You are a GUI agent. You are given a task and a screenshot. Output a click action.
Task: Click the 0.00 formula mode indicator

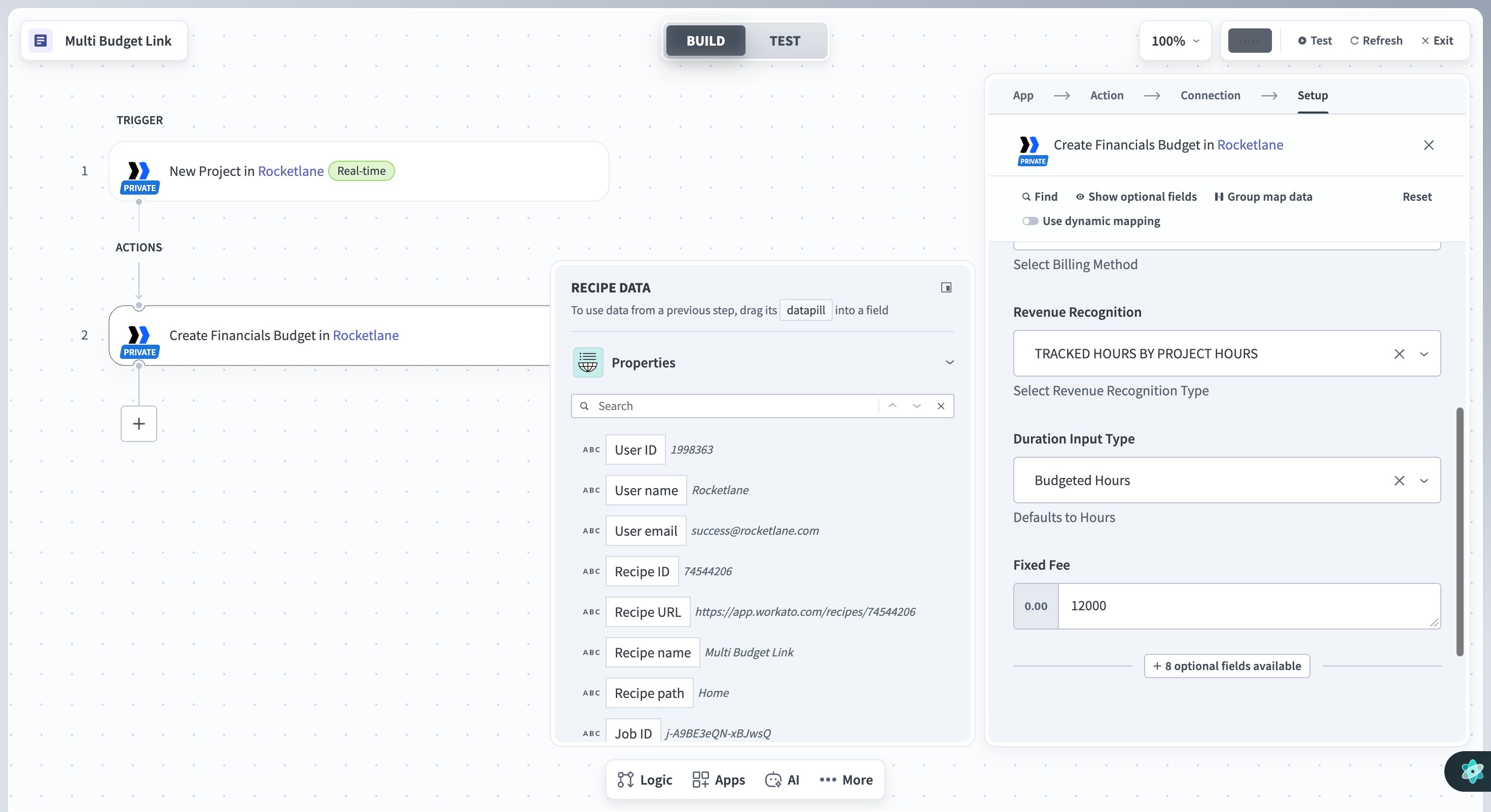pyautogui.click(x=1036, y=606)
